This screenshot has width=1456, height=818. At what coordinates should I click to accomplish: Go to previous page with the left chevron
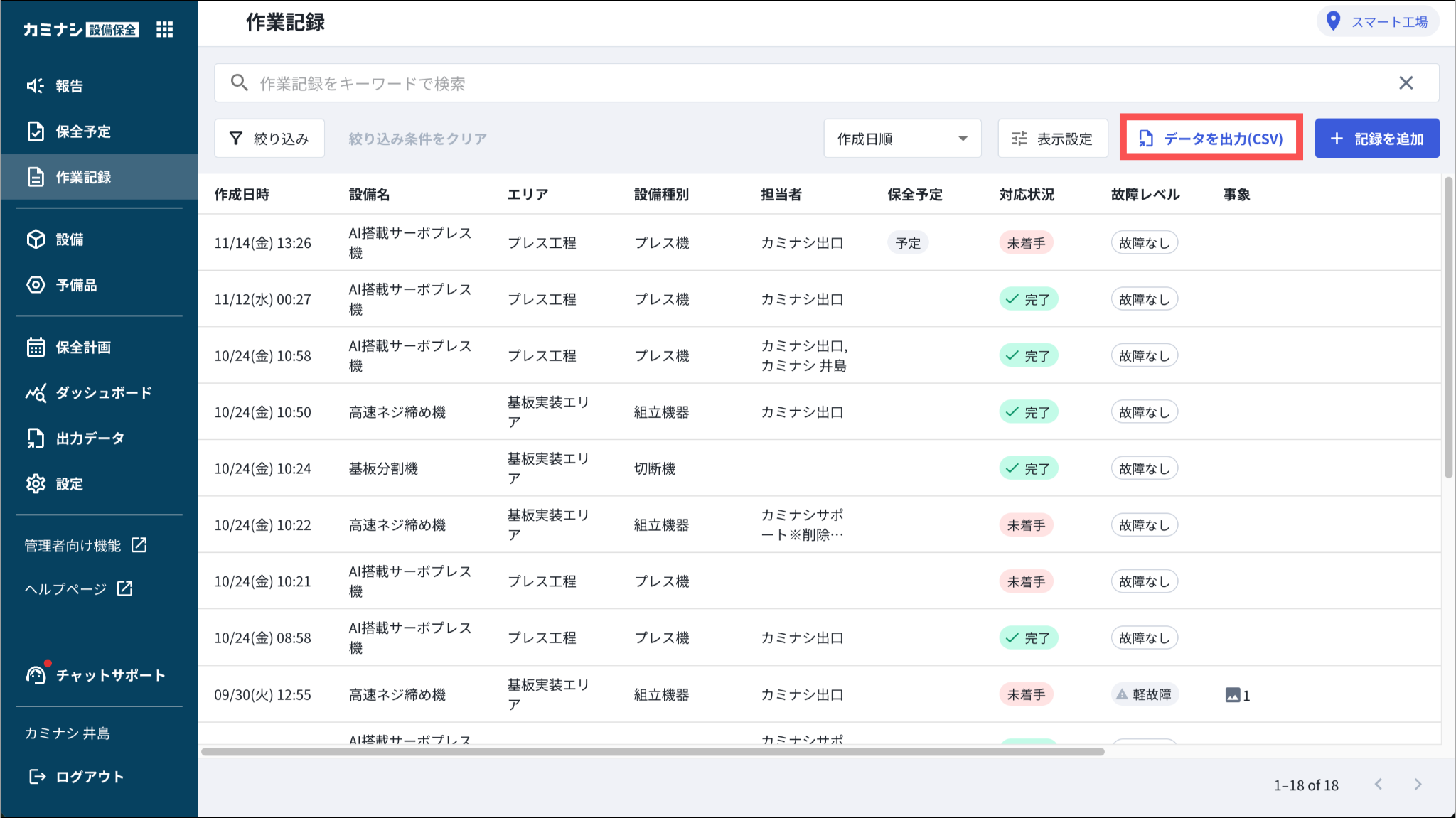coord(1379,785)
